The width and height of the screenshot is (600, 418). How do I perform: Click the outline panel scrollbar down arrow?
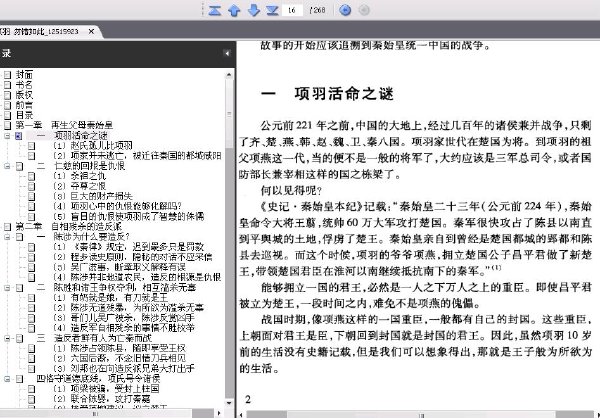[x=229, y=403]
